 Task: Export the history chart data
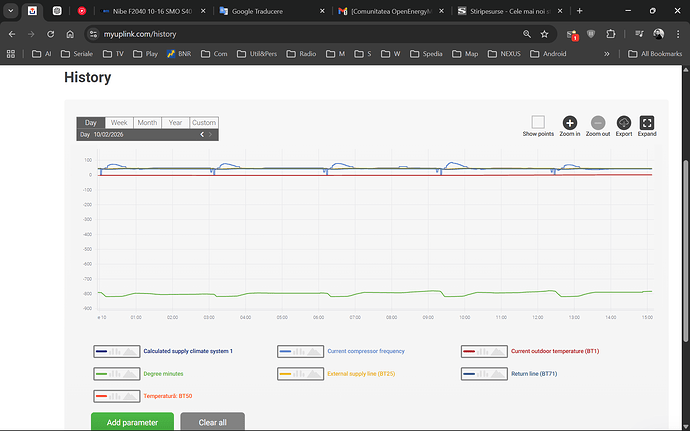tap(624, 123)
